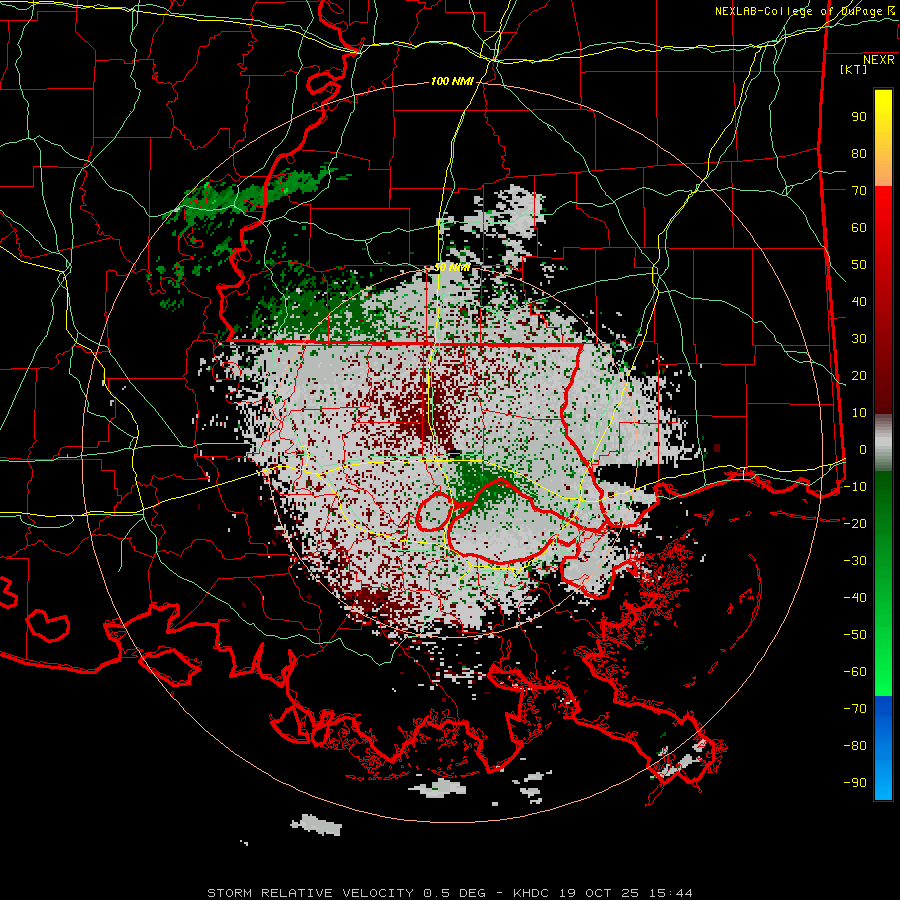The height and width of the screenshot is (900, 900).
Task: Click the NEXR label above the color scale
Action: coord(878,60)
